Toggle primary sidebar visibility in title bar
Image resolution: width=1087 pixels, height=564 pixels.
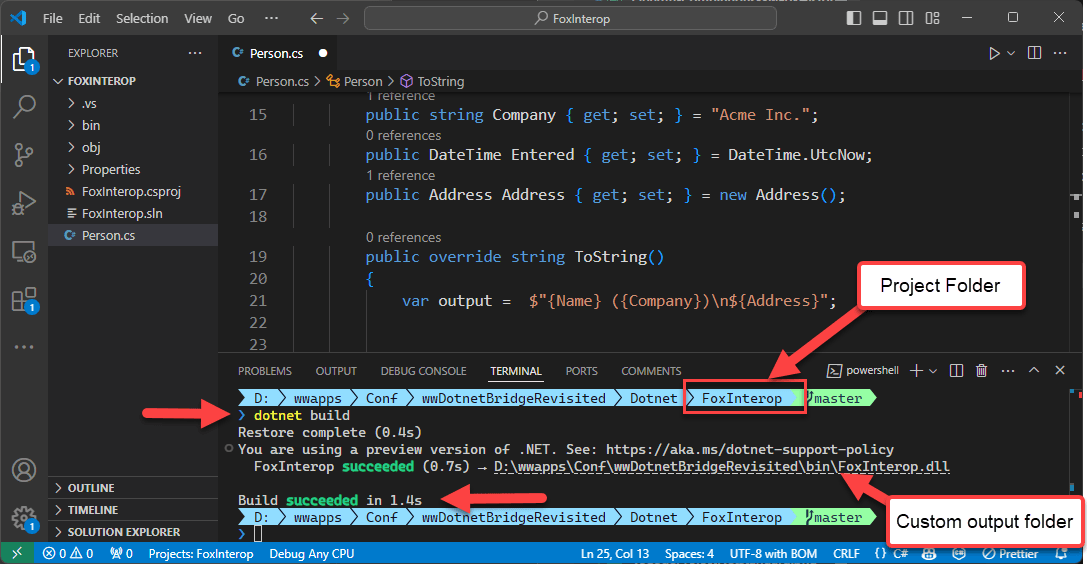tap(854, 18)
